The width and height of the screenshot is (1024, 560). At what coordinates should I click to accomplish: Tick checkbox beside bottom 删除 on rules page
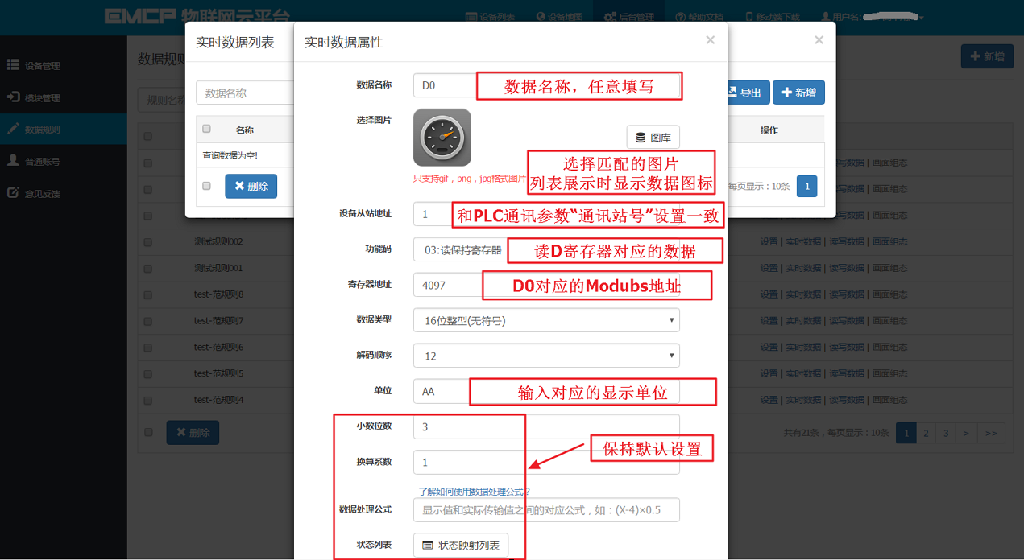tap(148, 433)
